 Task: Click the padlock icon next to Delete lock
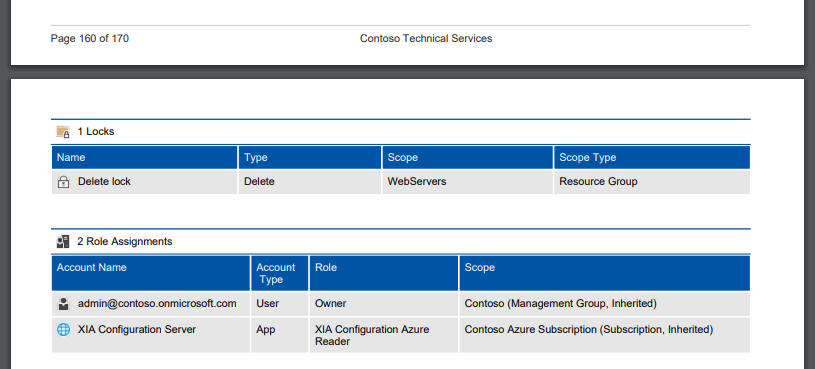(63, 182)
